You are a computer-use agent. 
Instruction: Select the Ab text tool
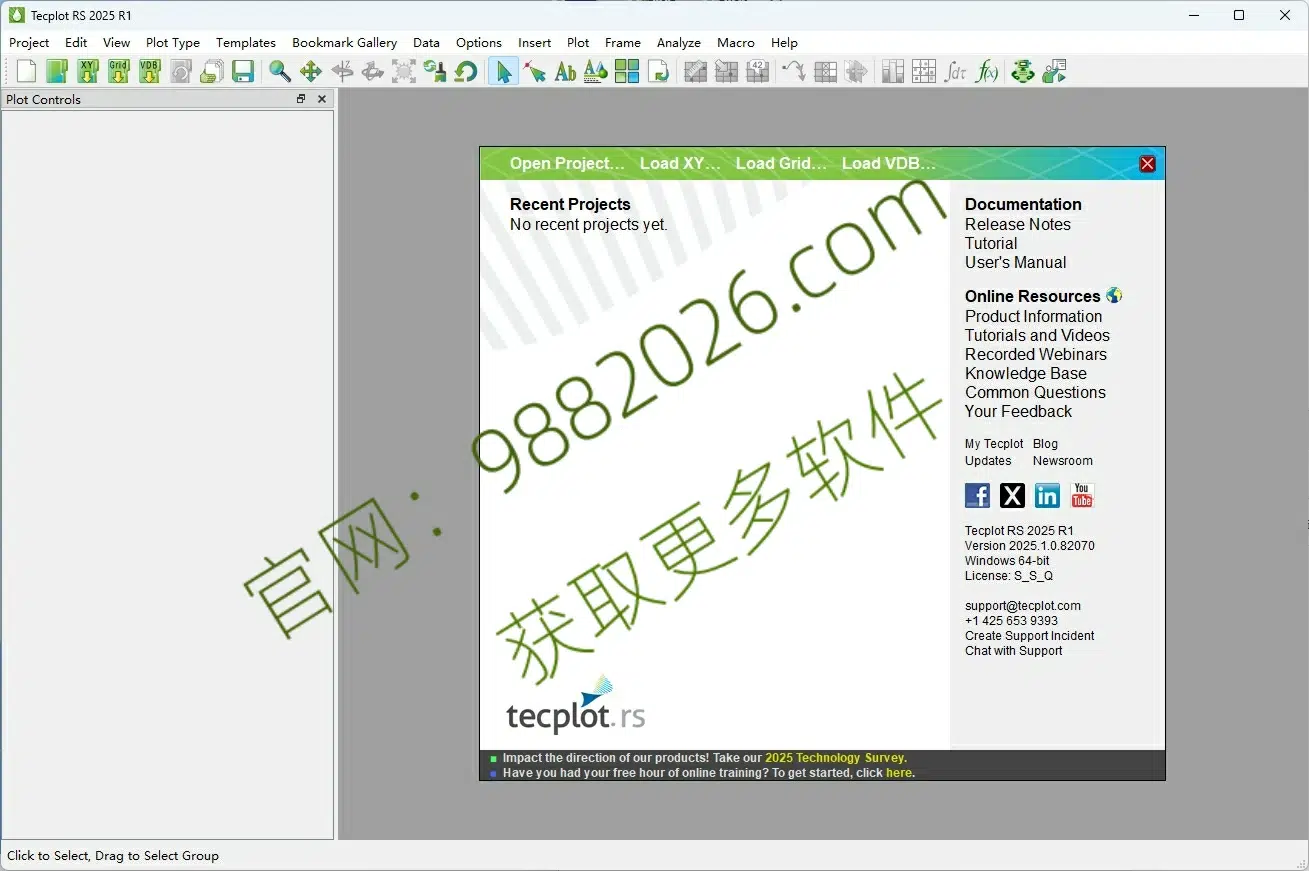[565, 71]
